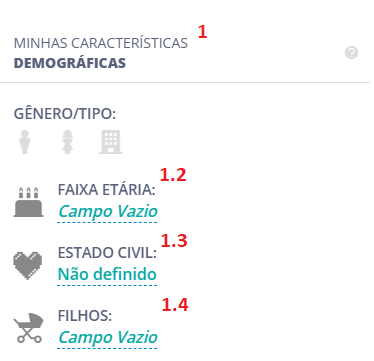The height and width of the screenshot is (361, 374).
Task: Click the red '1.4' annotation marker
Action: pos(175,305)
